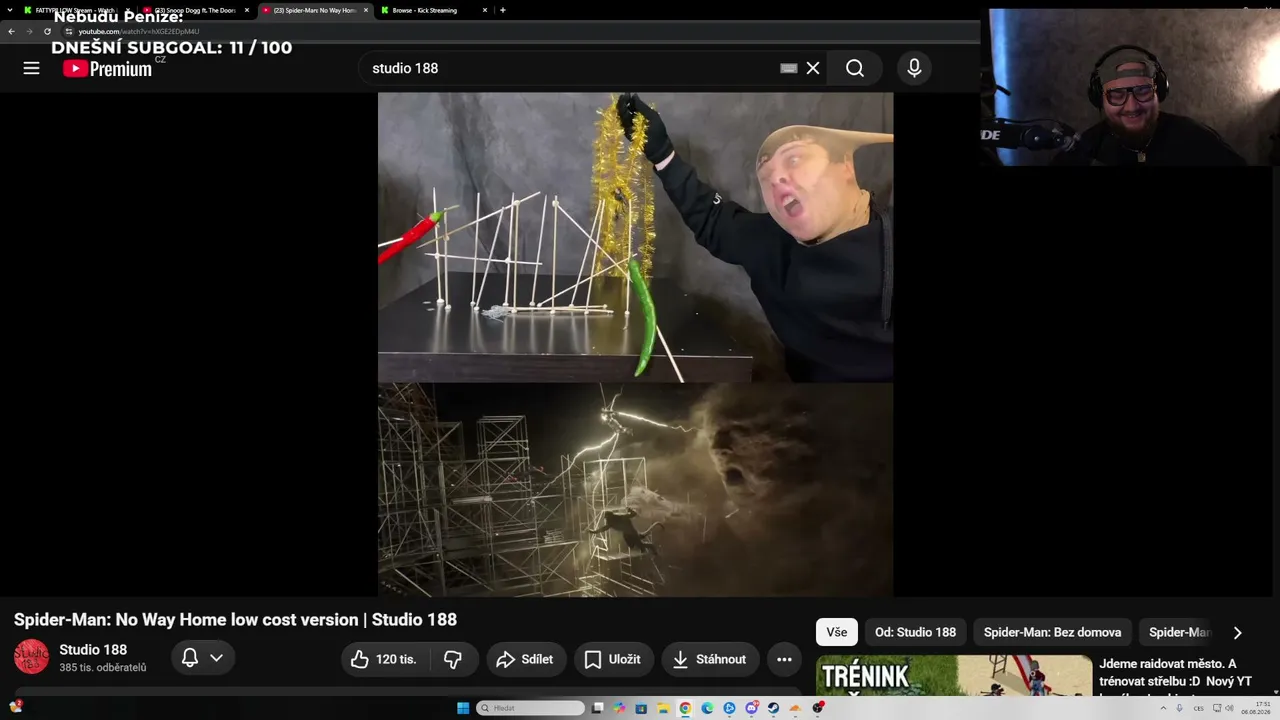This screenshot has height=720, width=1280.
Task: Select the 'Spider-Man: Bez domova' chip
Action: 1052,632
